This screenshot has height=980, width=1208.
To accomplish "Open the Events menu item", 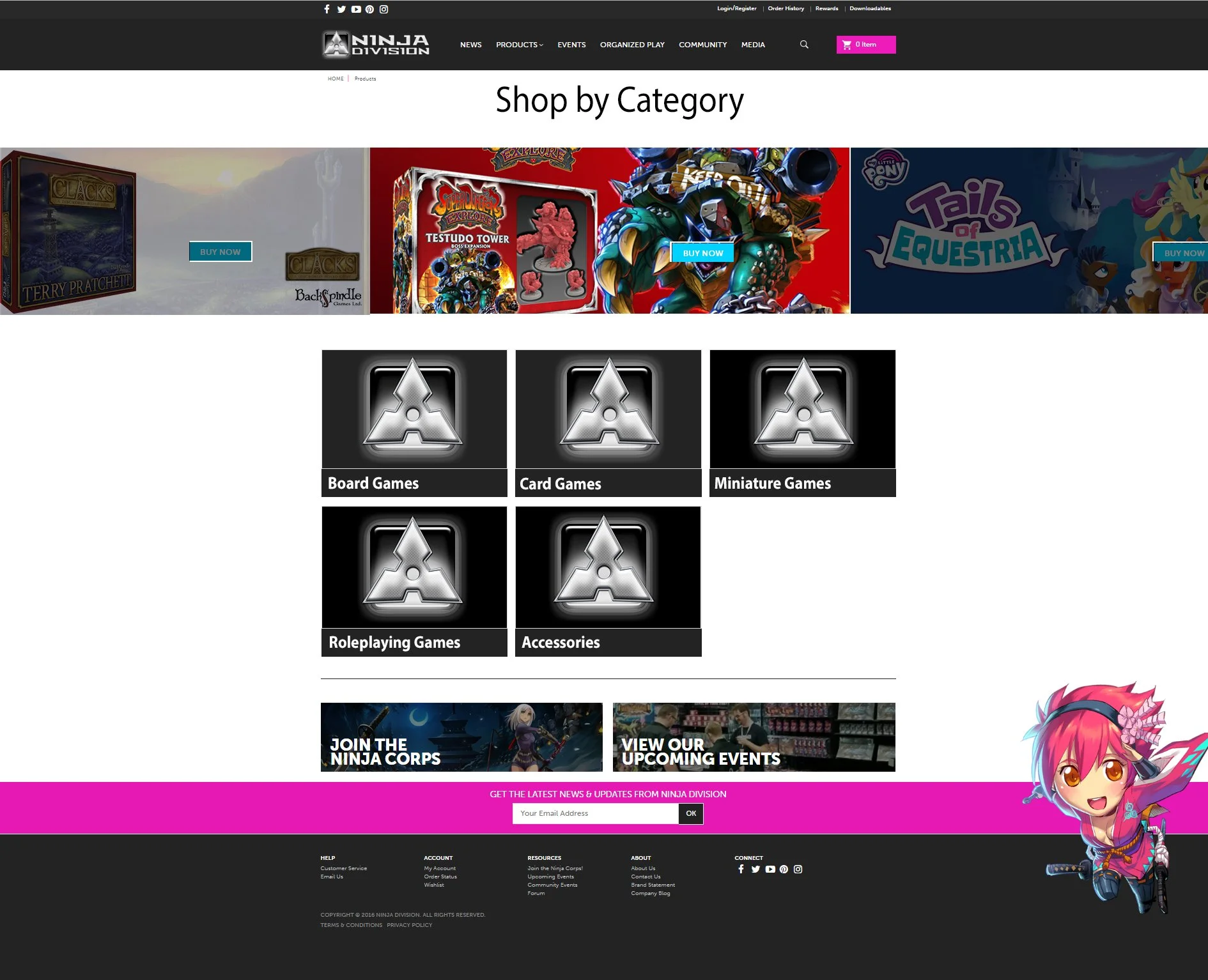I will 571,45.
